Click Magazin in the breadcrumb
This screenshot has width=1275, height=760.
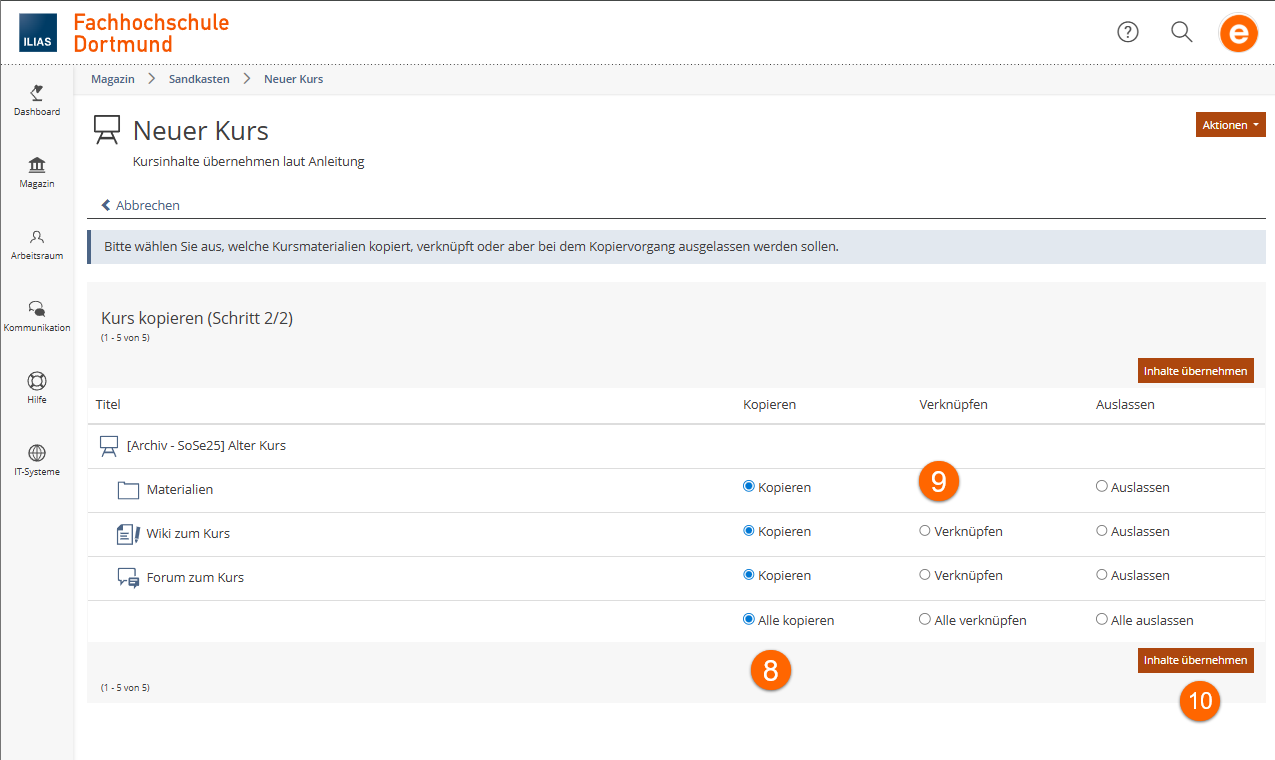[112, 79]
